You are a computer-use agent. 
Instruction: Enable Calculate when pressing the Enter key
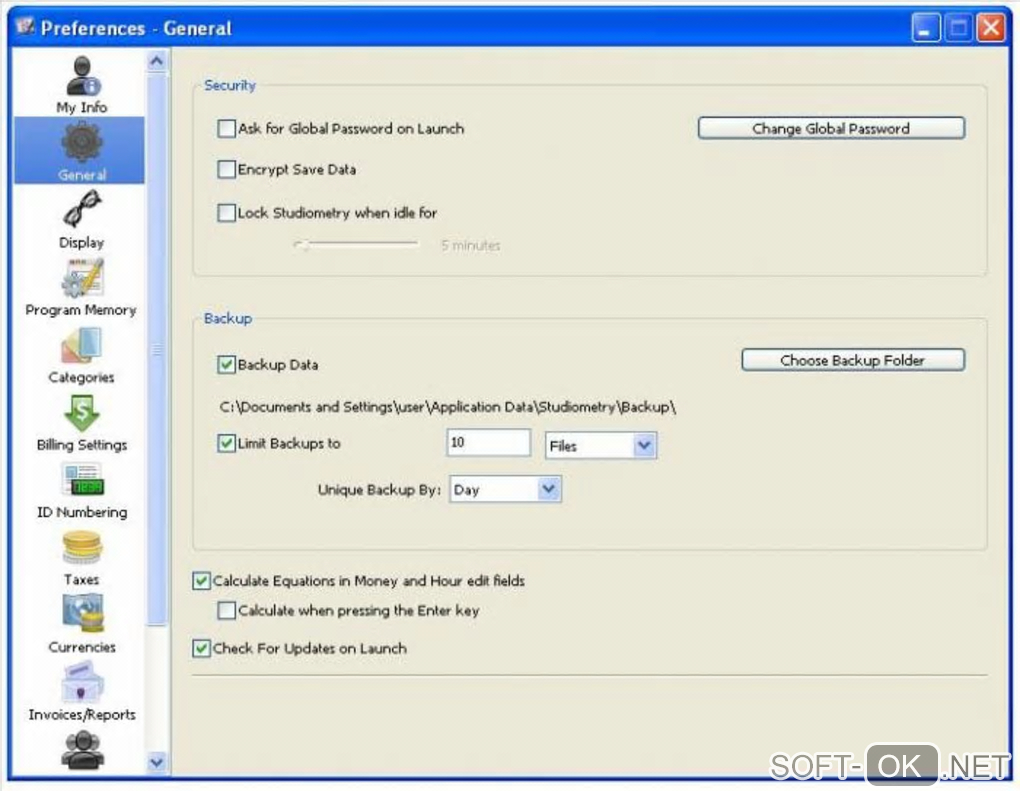226,610
